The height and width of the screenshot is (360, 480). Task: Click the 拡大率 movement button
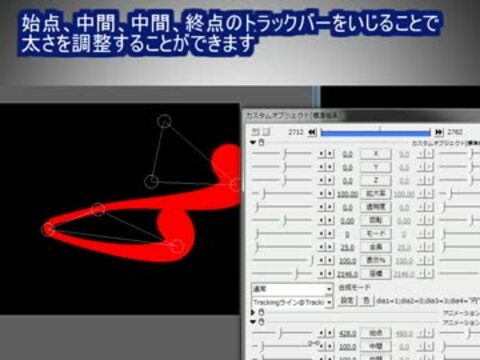[x=376, y=194]
